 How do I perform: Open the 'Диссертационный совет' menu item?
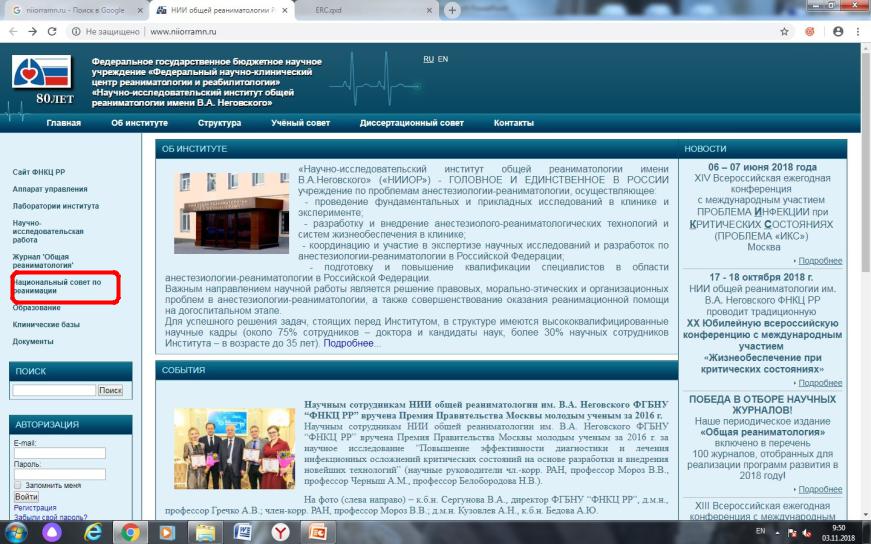click(412, 123)
